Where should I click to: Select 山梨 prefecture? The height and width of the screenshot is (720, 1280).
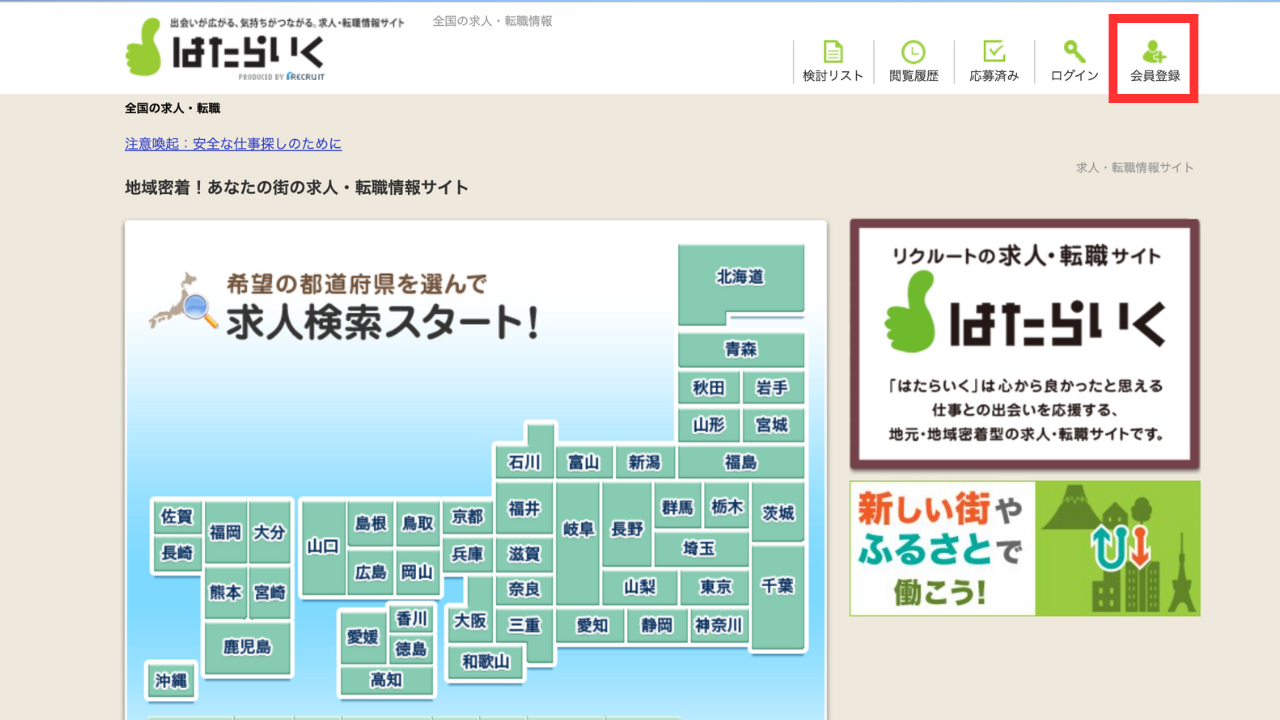coord(640,587)
